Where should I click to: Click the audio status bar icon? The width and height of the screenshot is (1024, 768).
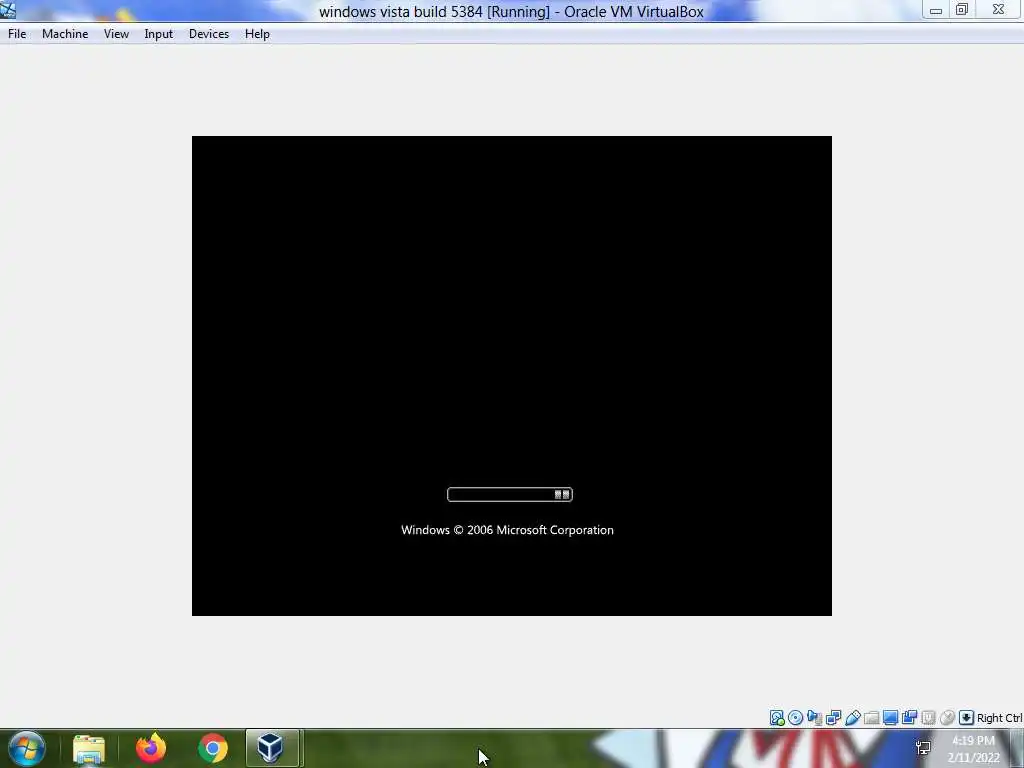click(x=814, y=718)
